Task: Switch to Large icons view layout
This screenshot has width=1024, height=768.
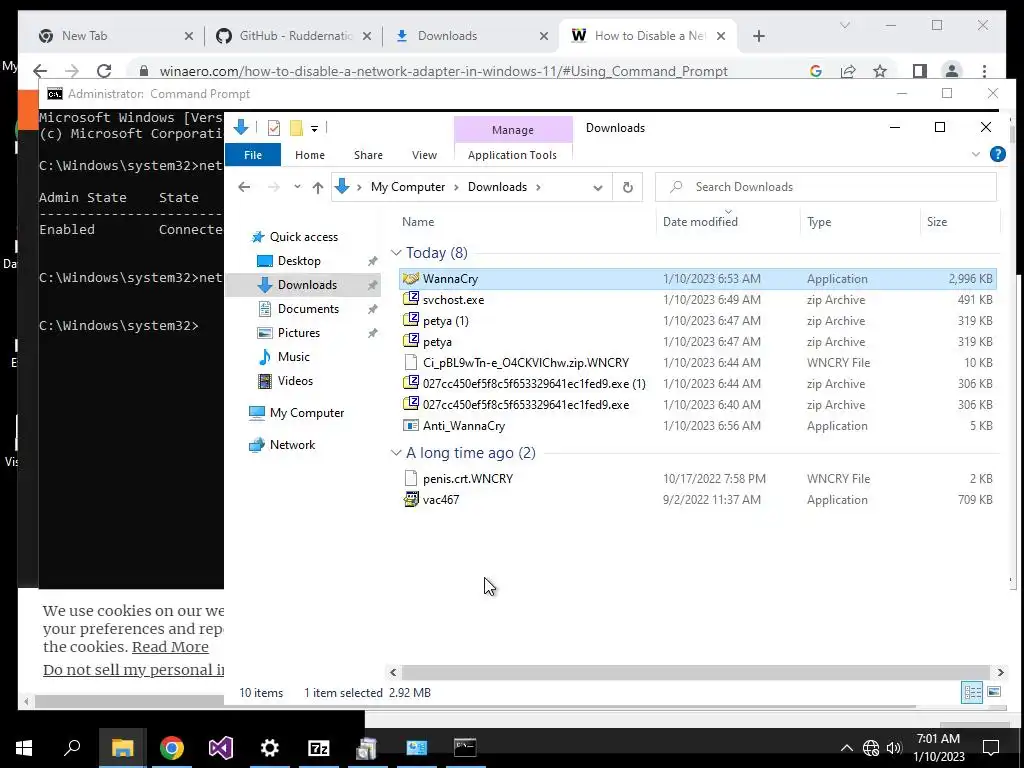Action: click(994, 692)
